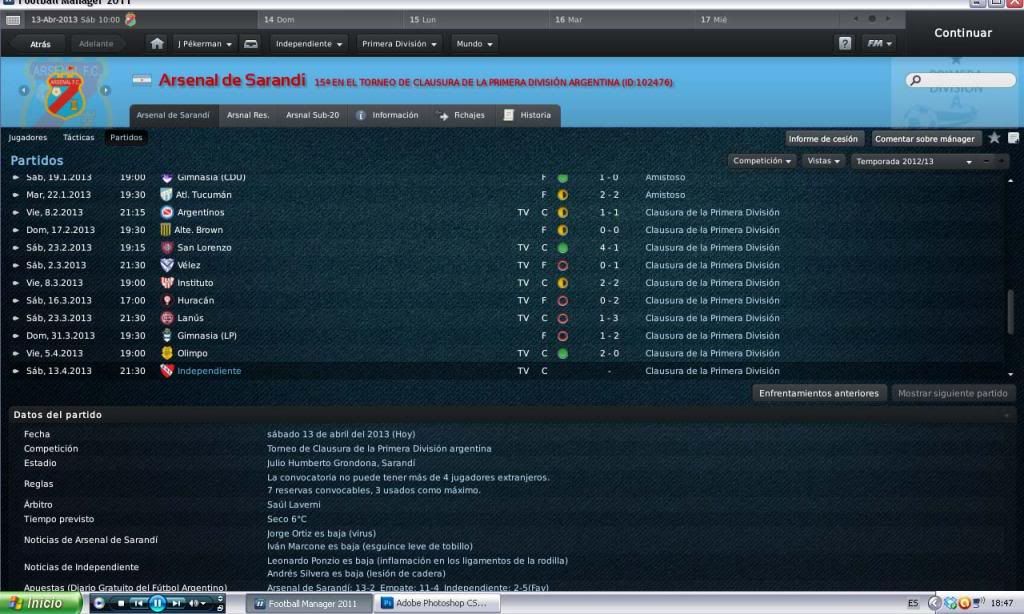
Task: Click the Información tab info icon
Action: click(x=360, y=115)
